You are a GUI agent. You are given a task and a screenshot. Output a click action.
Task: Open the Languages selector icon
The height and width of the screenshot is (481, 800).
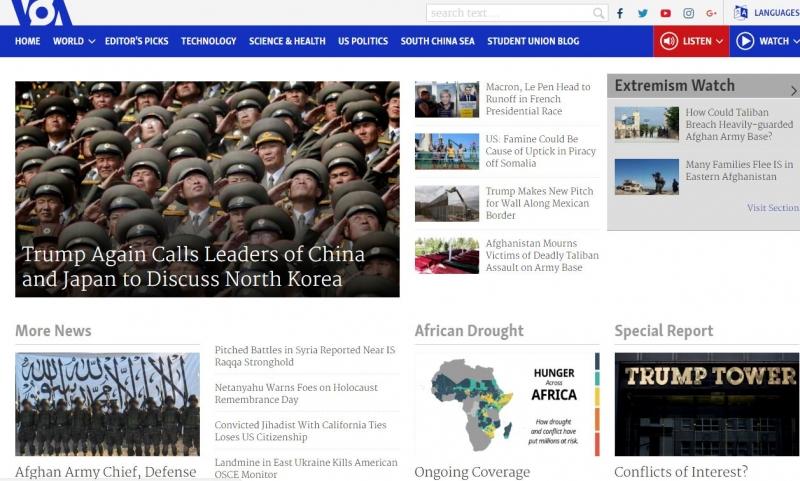pos(741,13)
